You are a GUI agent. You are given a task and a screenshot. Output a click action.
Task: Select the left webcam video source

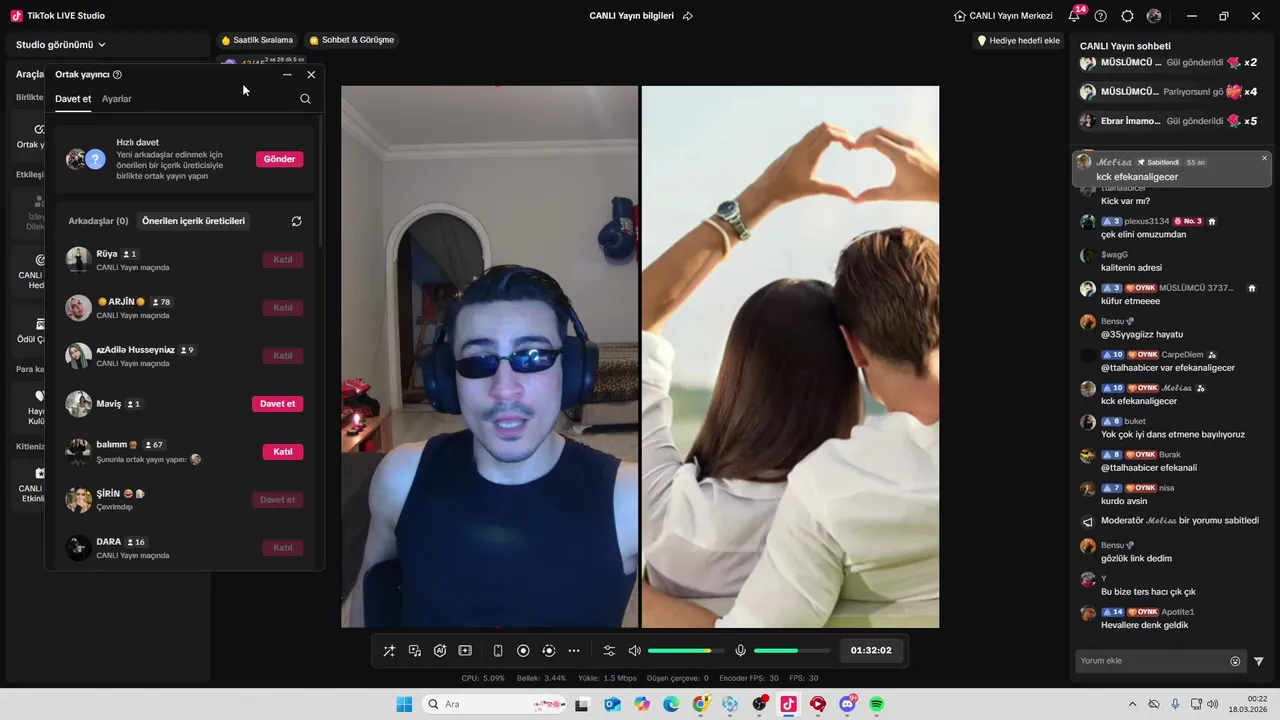(x=489, y=357)
